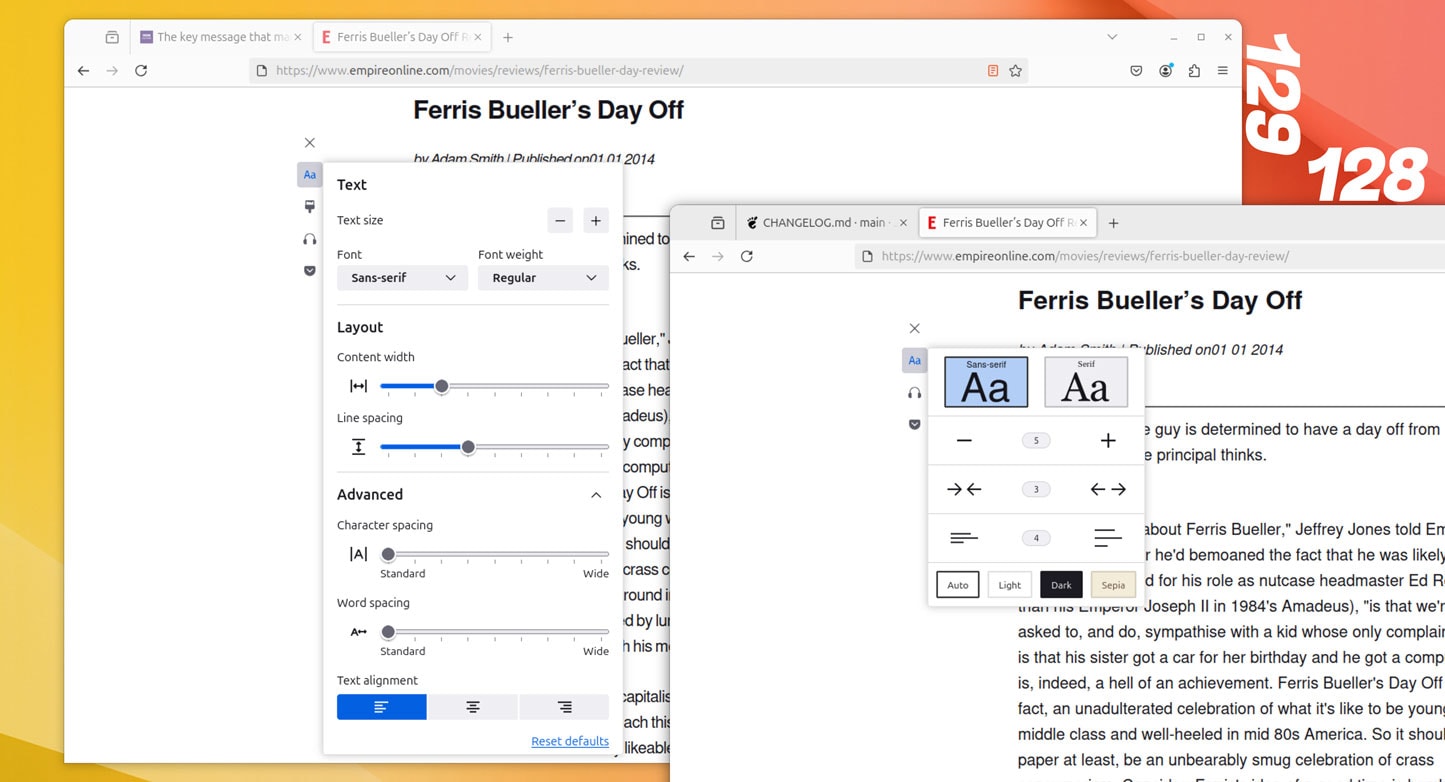The width and height of the screenshot is (1445, 782).
Task: Increase line height in right panel
Action: pyautogui.click(x=1108, y=538)
